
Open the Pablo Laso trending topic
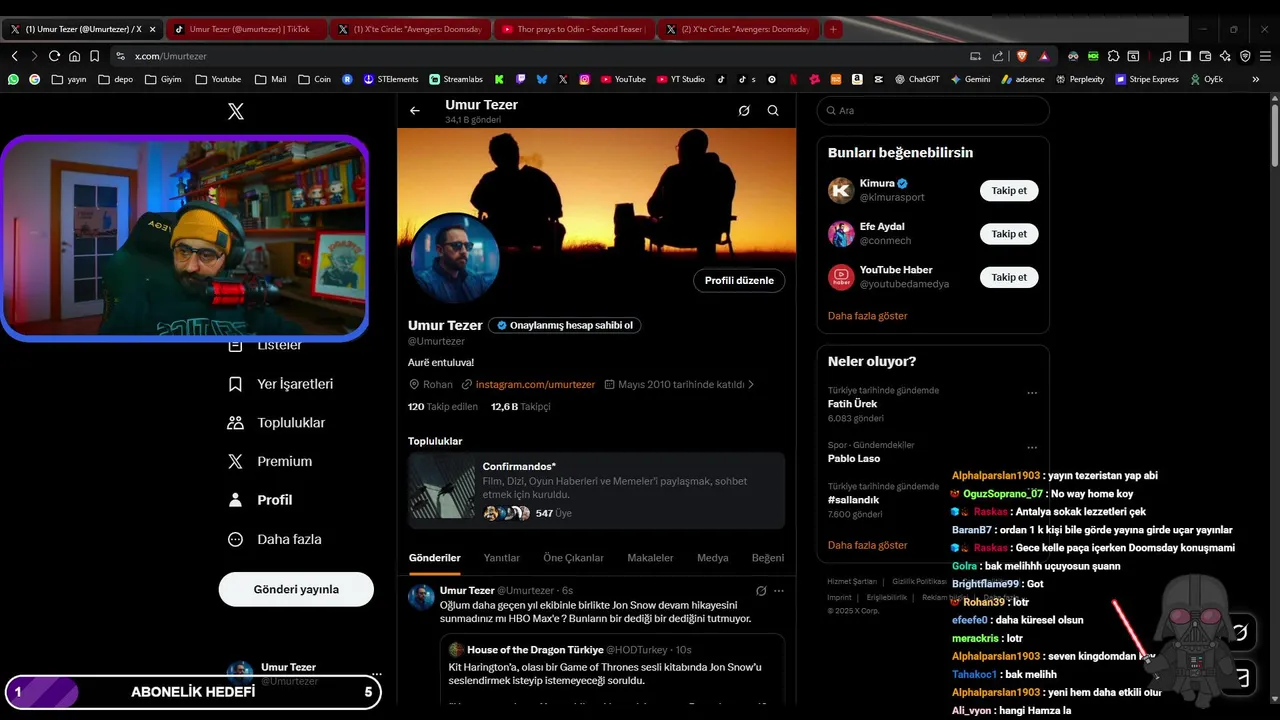[854, 459]
